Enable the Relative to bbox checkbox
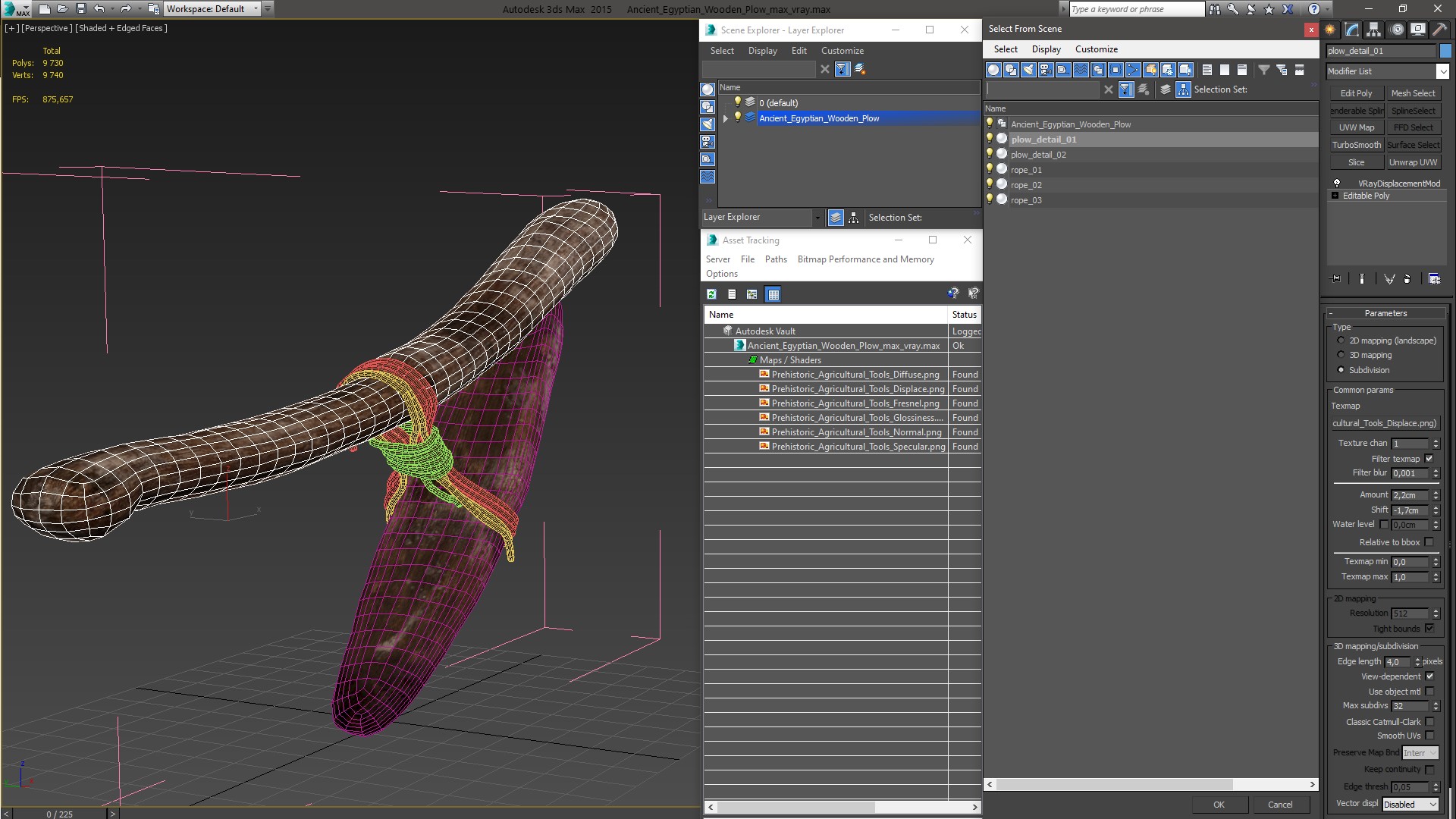This screenshot has width=1456, height=819. [1429, 542]
